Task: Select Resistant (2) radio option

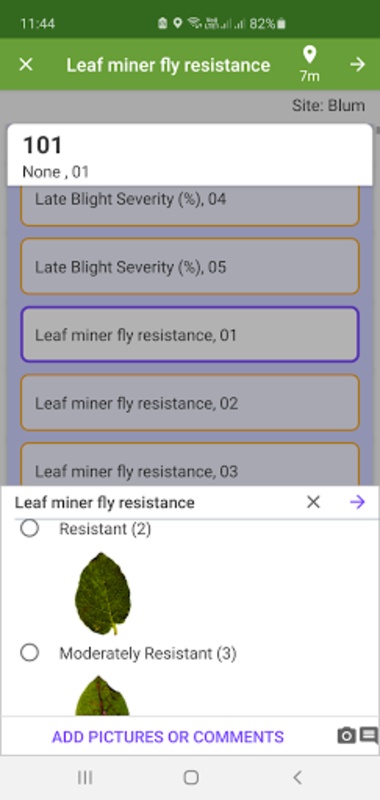Action: pyautogui.click(x=30, y=529)
